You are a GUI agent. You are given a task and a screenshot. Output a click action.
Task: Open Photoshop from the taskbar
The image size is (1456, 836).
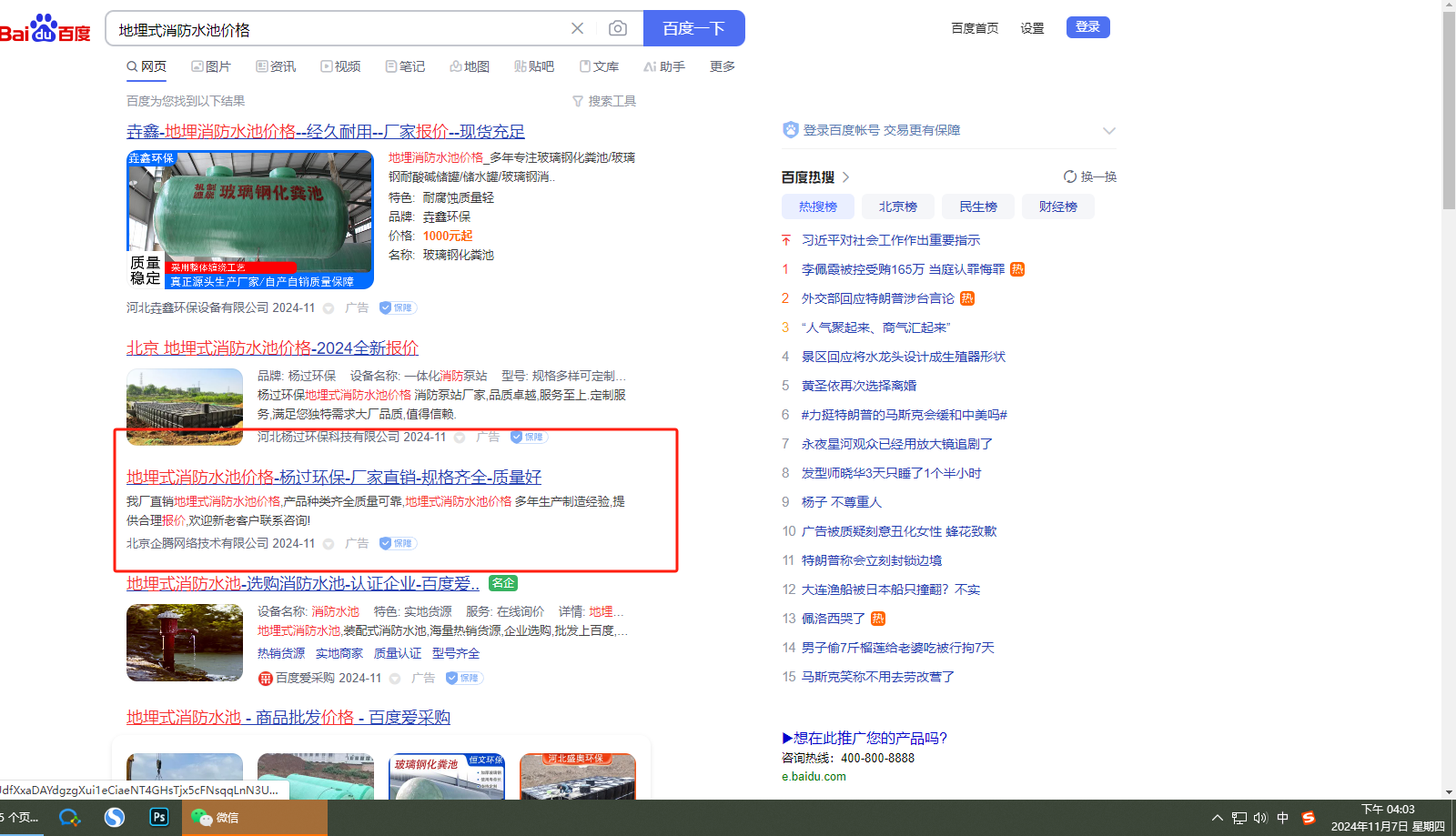tap(158, 817)
